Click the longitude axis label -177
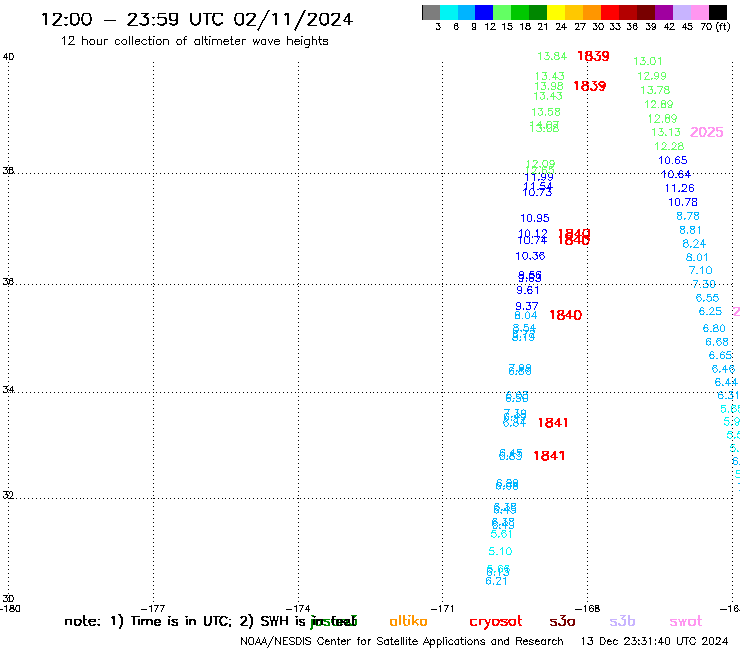The width and height of the screenshot is (740, 650). [x=153, y=609]
